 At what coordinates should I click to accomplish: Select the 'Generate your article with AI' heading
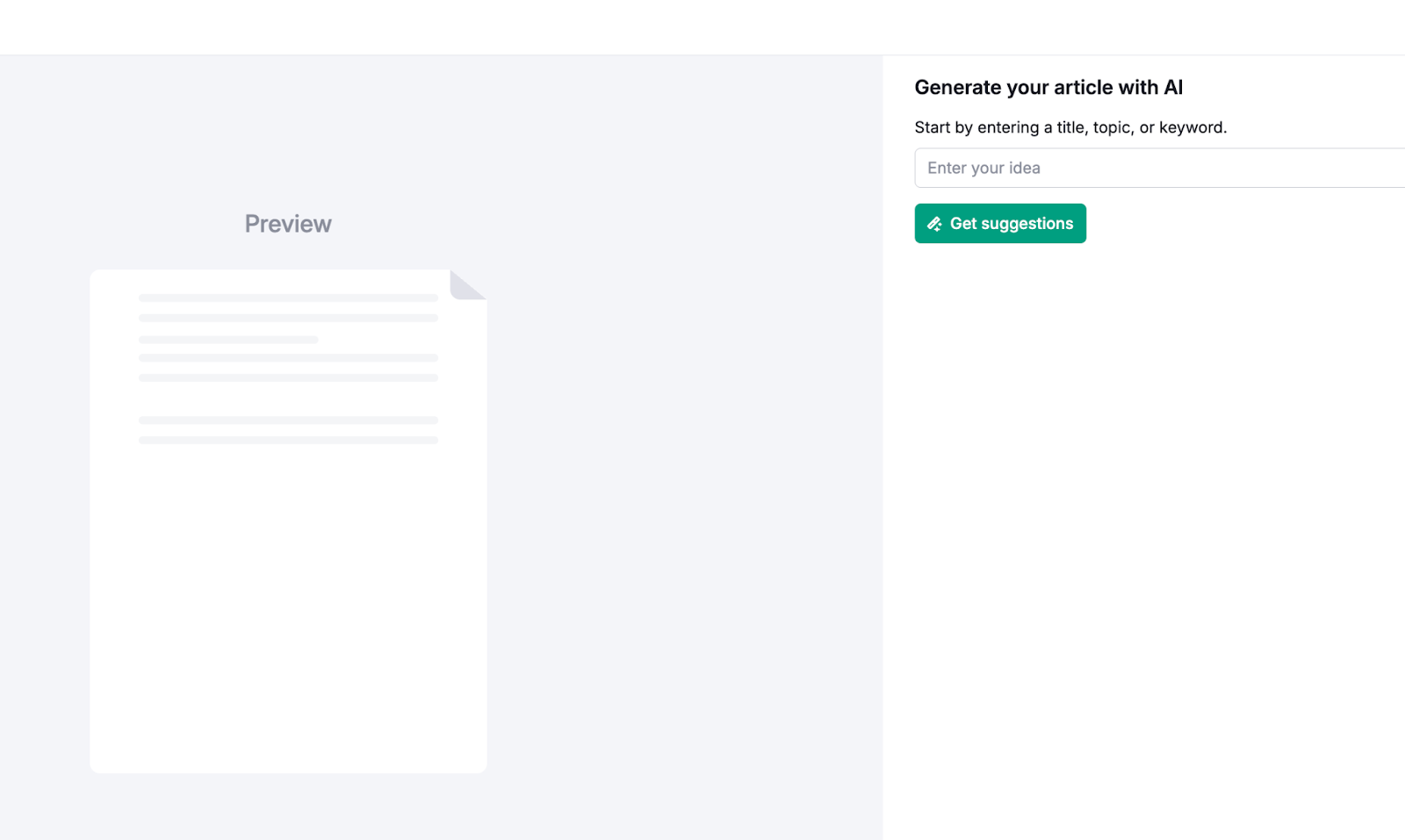tap(1048, 88)
